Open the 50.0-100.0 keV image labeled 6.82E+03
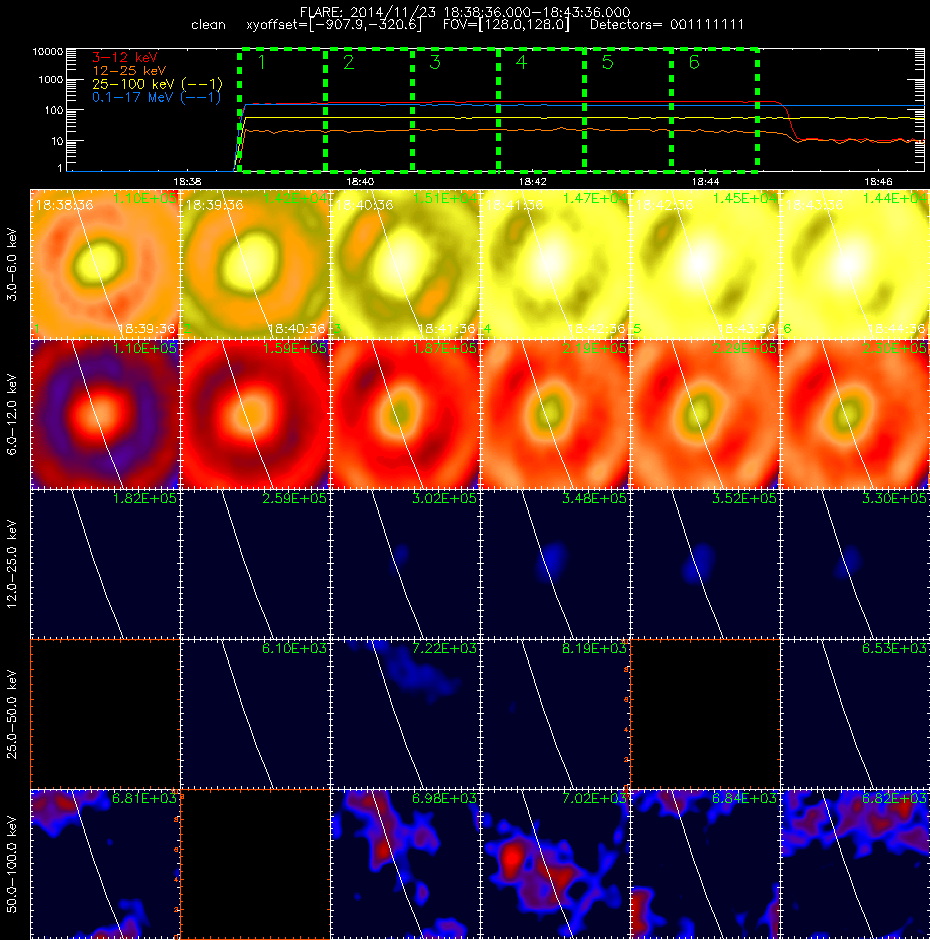930x940 pixels. click(854, 863)
